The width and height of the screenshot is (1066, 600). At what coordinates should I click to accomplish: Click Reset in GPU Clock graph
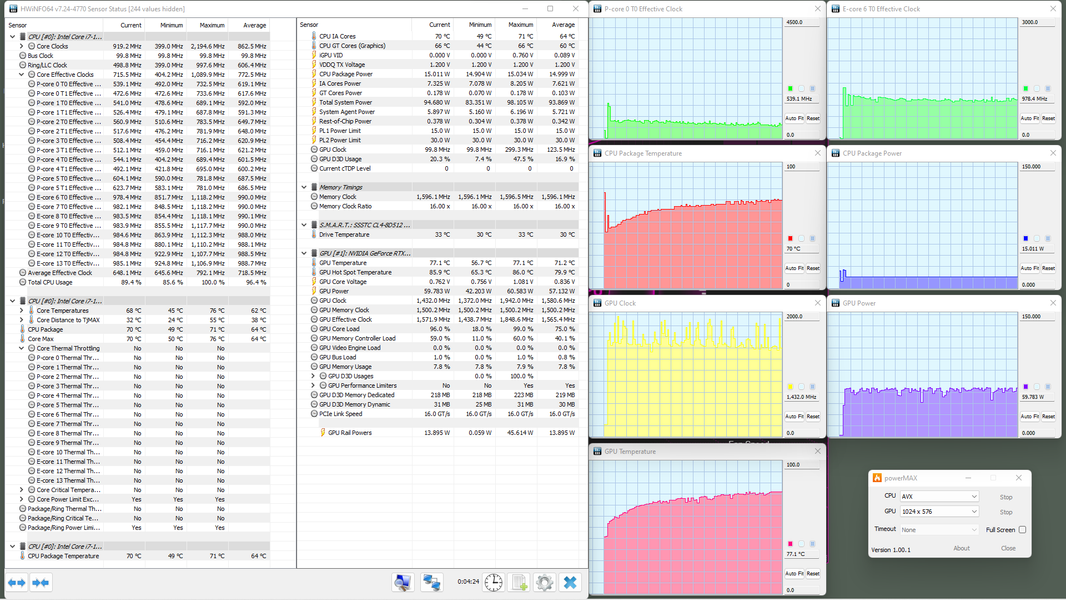click(813, 417)
